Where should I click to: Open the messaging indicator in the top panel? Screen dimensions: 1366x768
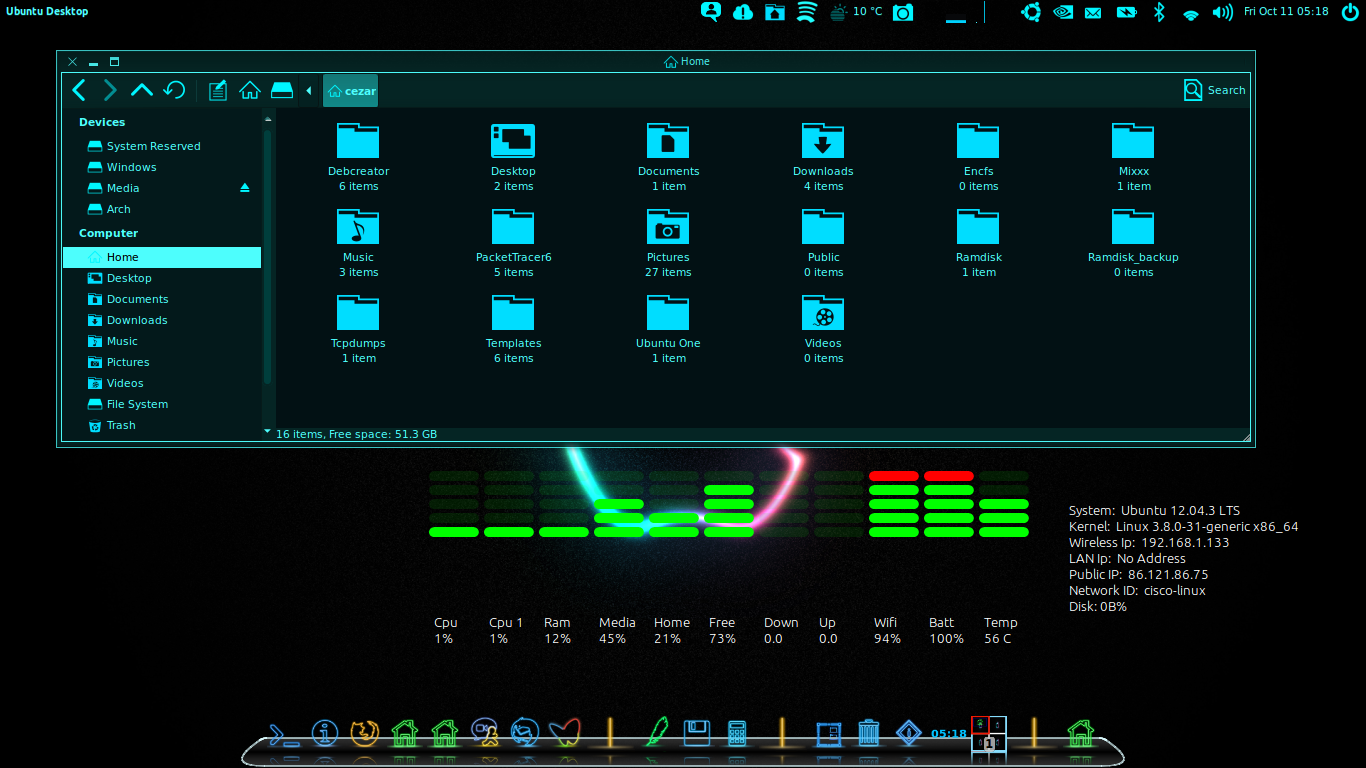point(711,12)
